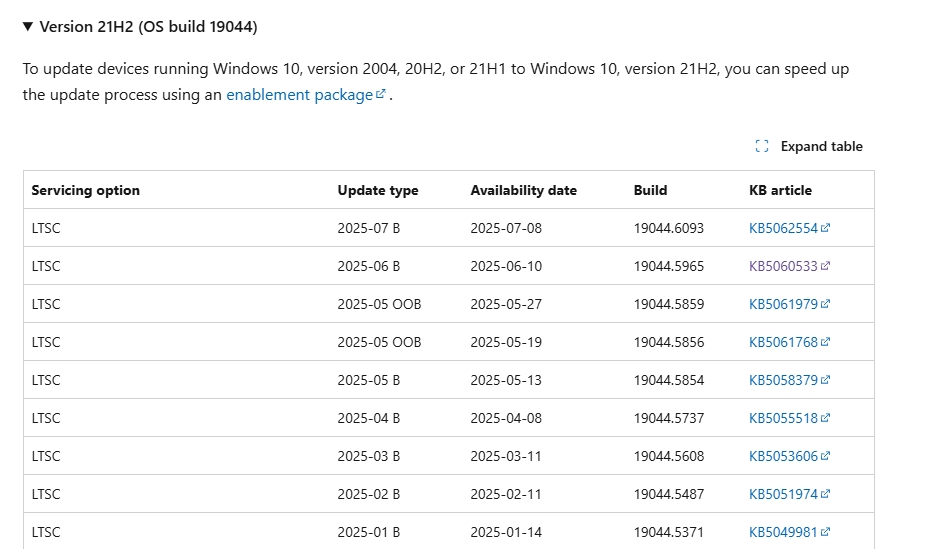Open KB5051974 article link

pos(789,494)
